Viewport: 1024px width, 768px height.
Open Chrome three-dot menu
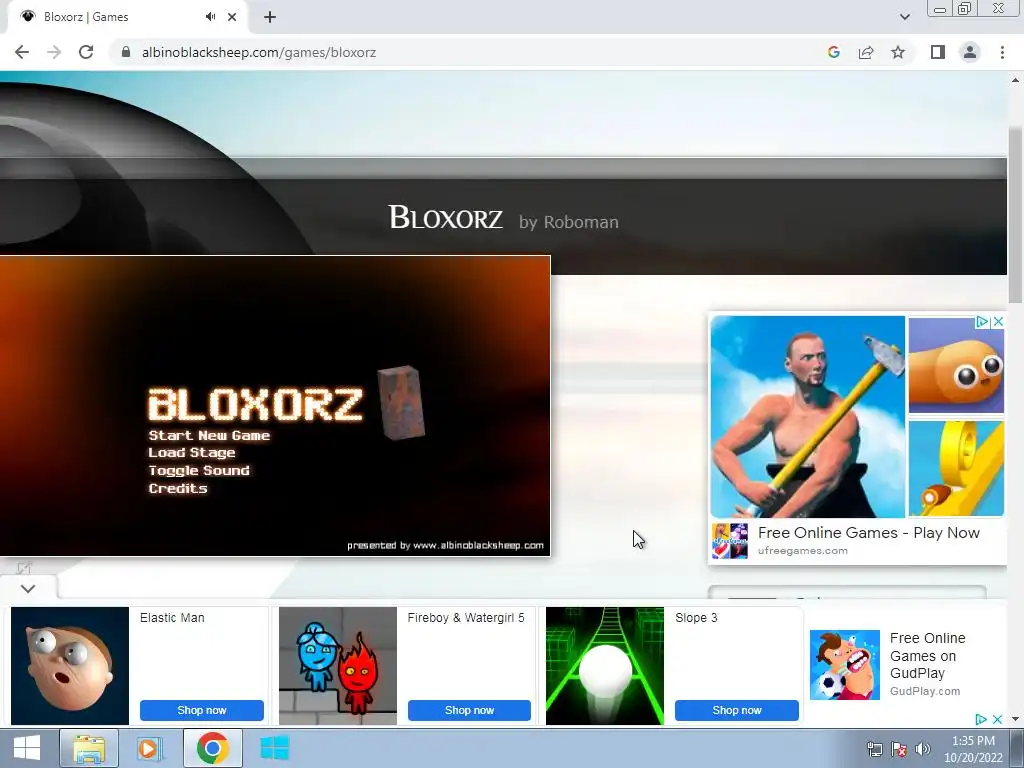coord(1002,52)
